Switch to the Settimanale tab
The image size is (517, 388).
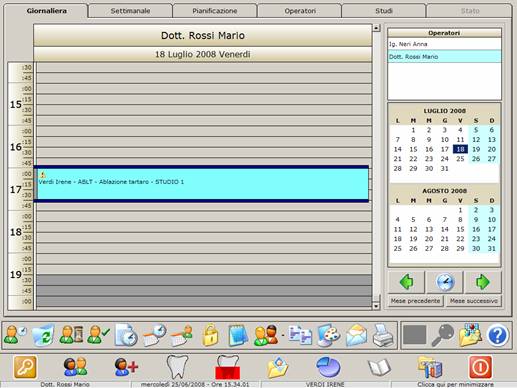pos(130,11)
